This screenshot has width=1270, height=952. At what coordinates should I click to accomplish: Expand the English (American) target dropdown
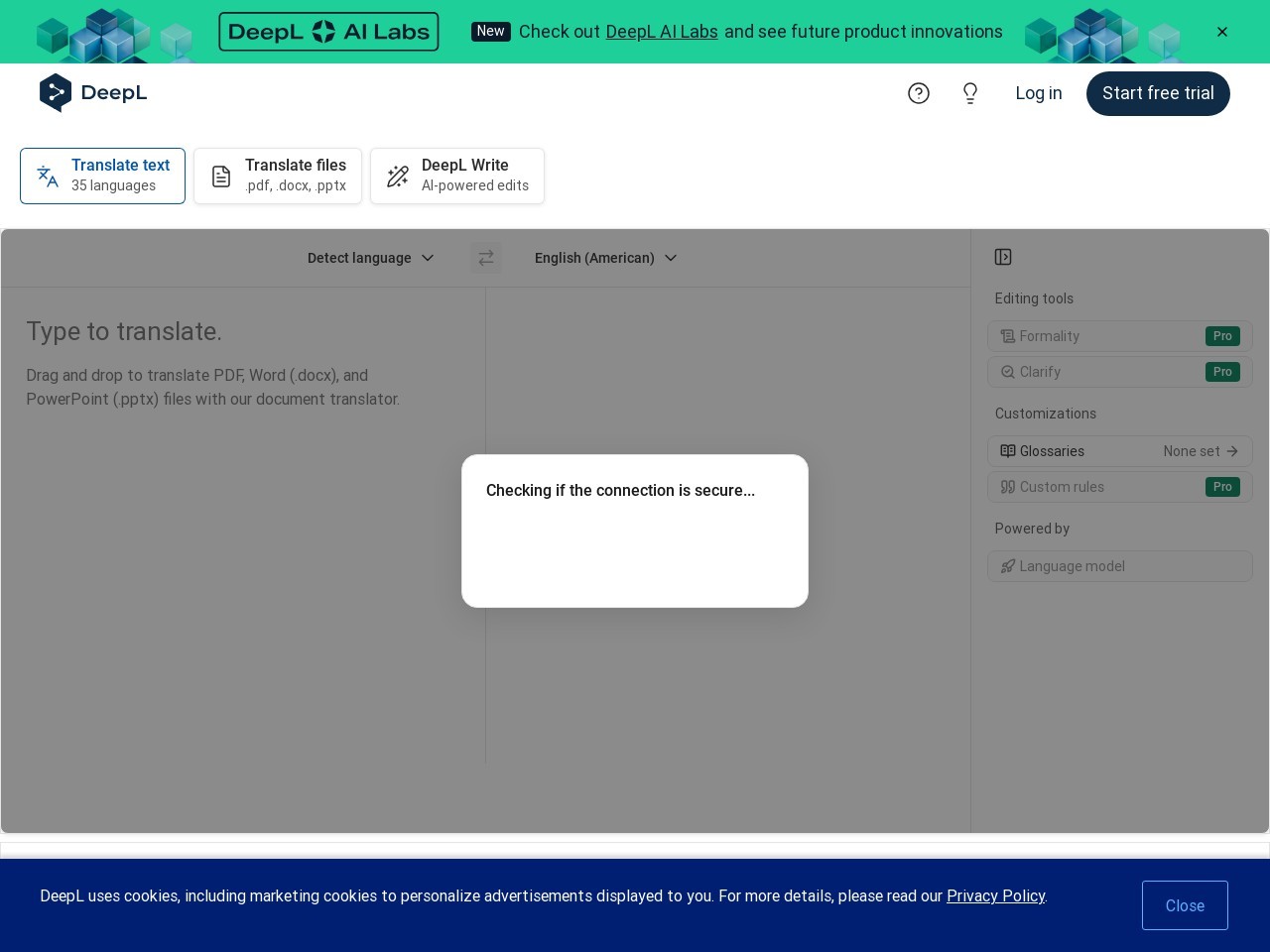[x=605, y=258]
